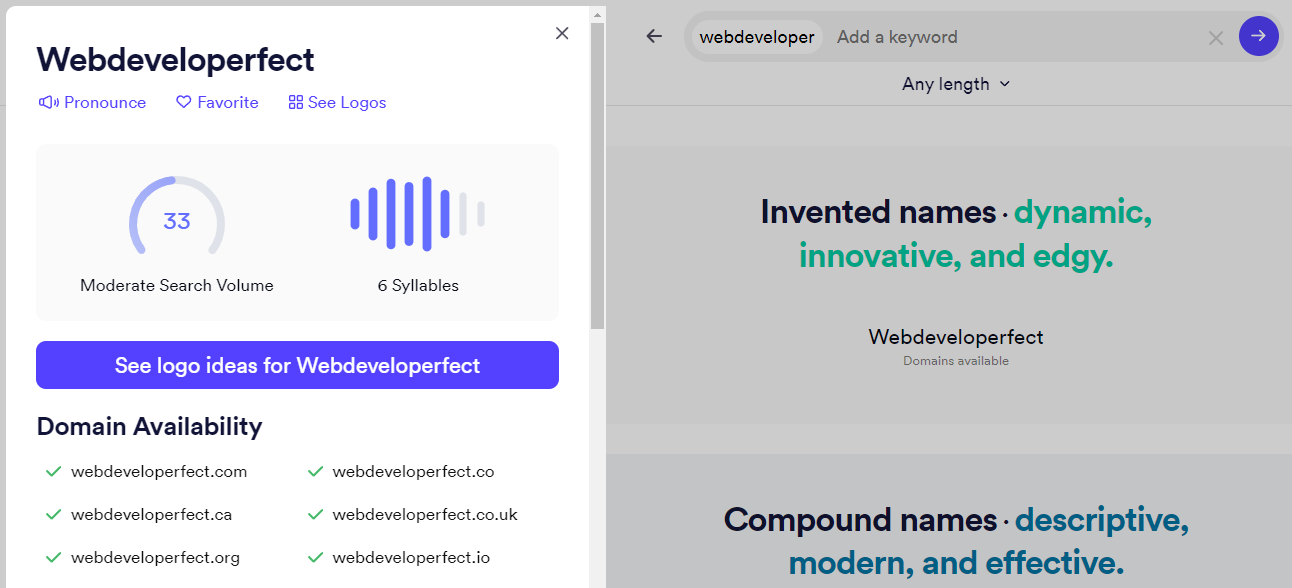Clear the keyword search with X icon
Screen dimensions: 1292x588
coord(1216,38)
